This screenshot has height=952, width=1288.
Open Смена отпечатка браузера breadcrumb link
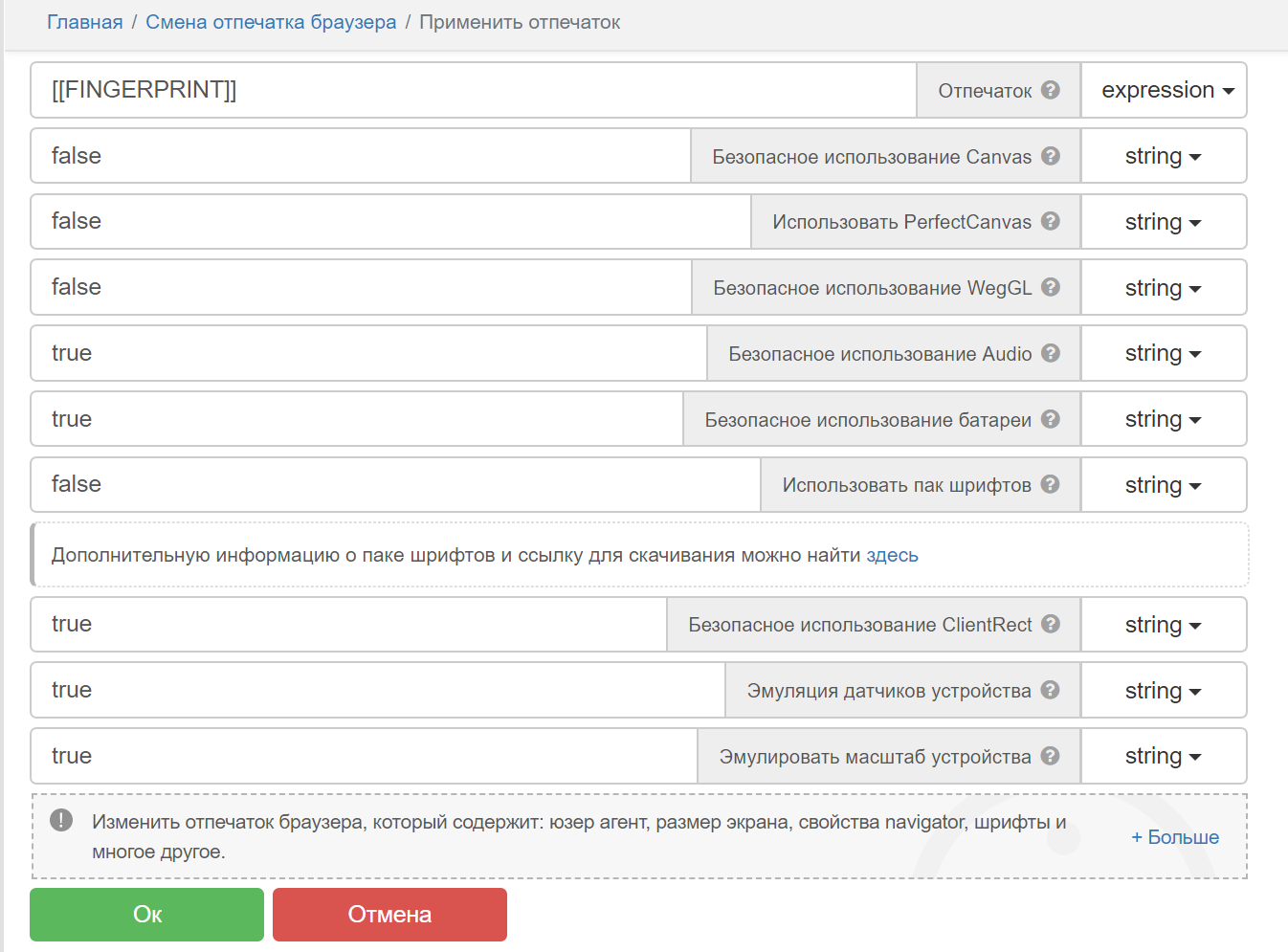pyautogui.click(x=271, y=22)
